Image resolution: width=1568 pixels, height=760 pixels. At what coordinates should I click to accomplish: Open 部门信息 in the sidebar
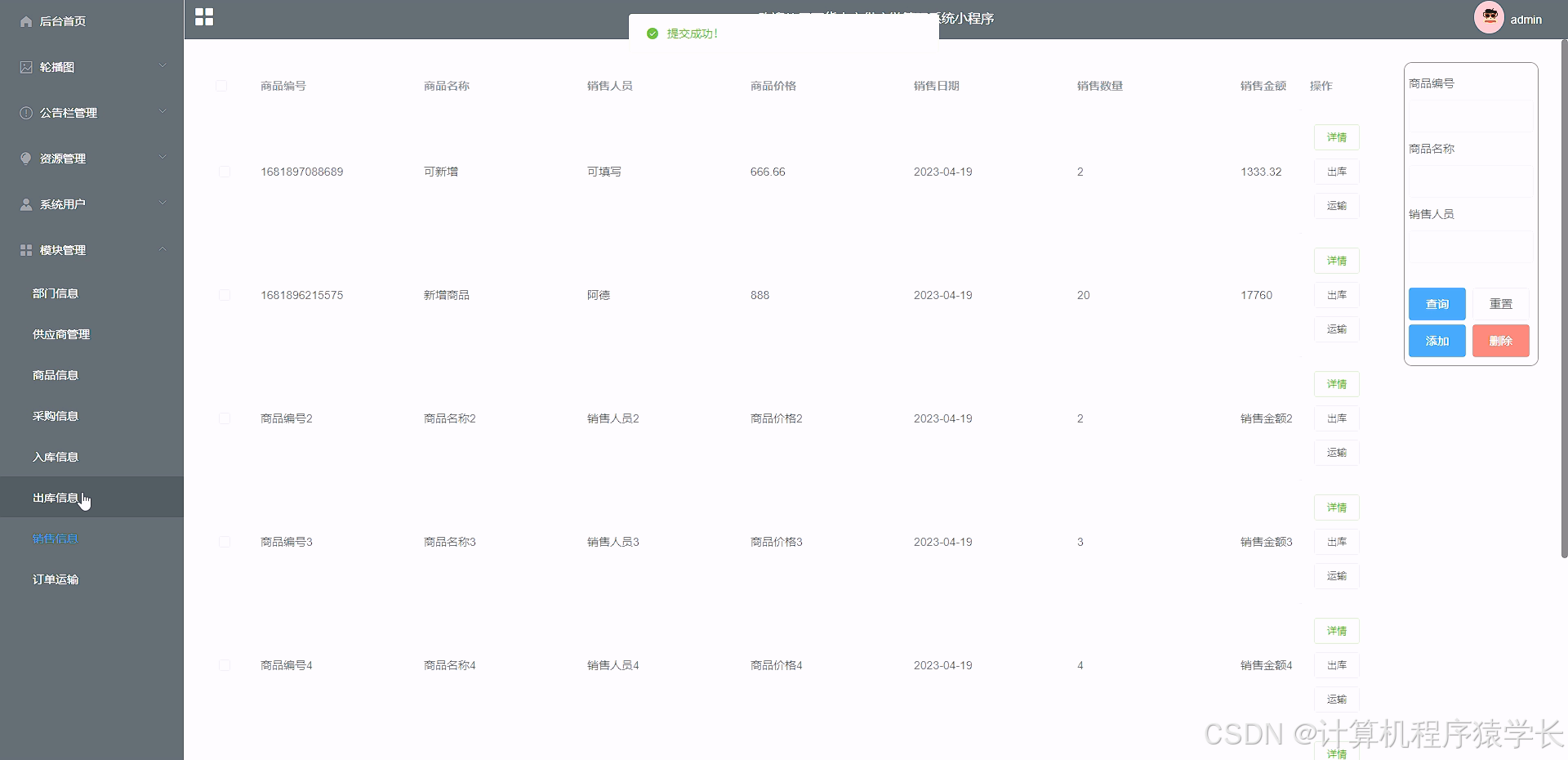click(91, 293)
